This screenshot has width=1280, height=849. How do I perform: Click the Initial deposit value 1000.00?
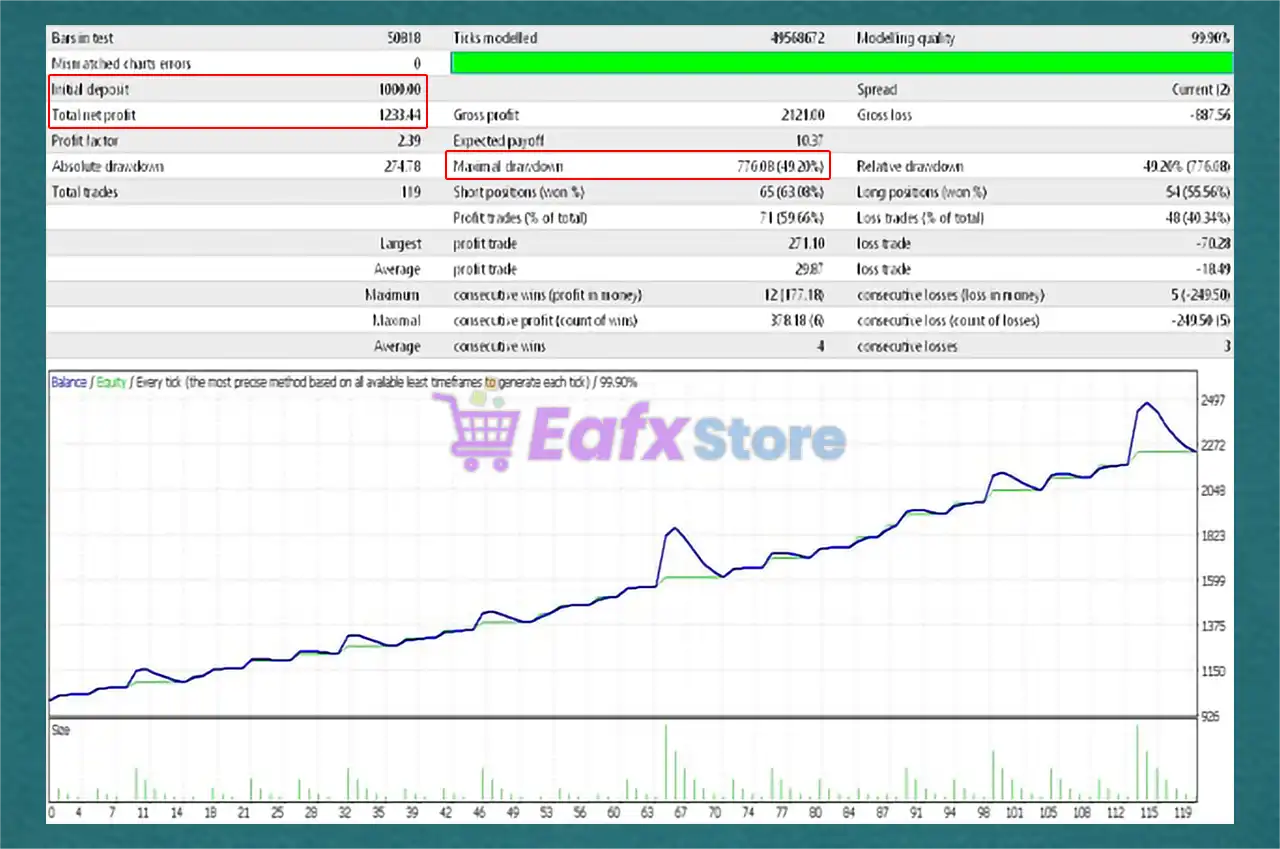coord(399,89)
